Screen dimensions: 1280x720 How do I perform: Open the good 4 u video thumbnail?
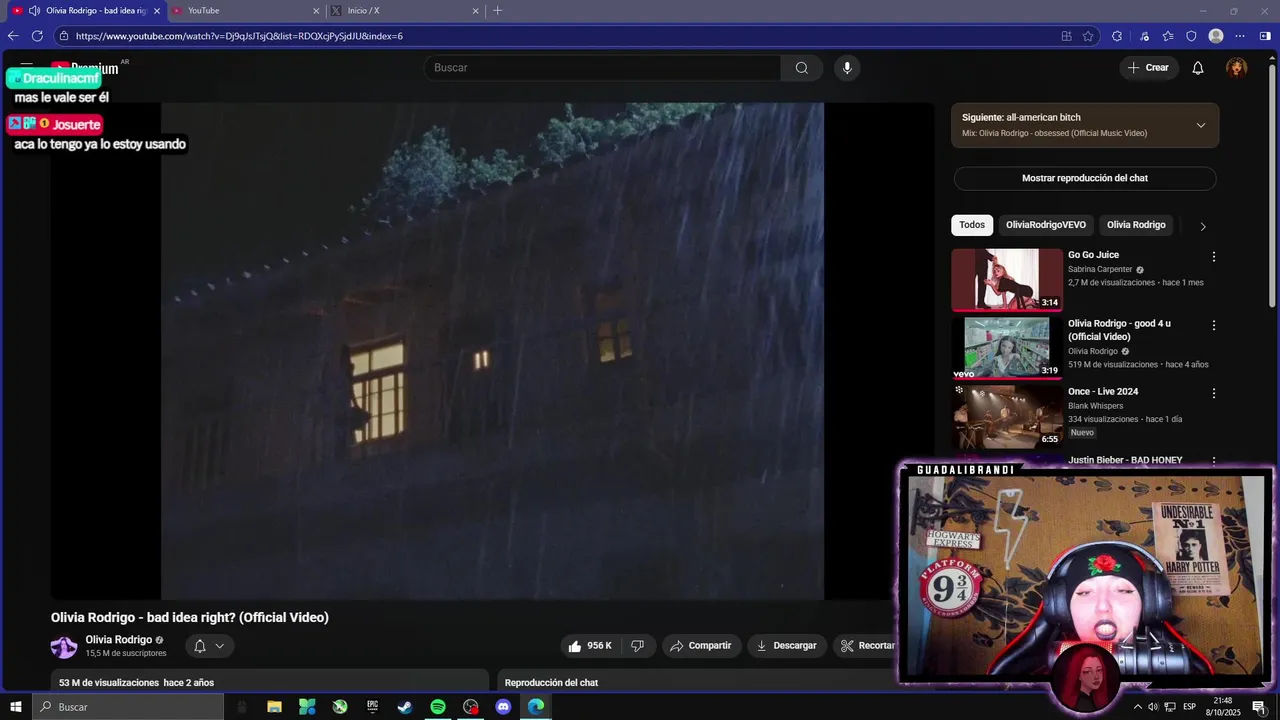tap(1007, 348)
